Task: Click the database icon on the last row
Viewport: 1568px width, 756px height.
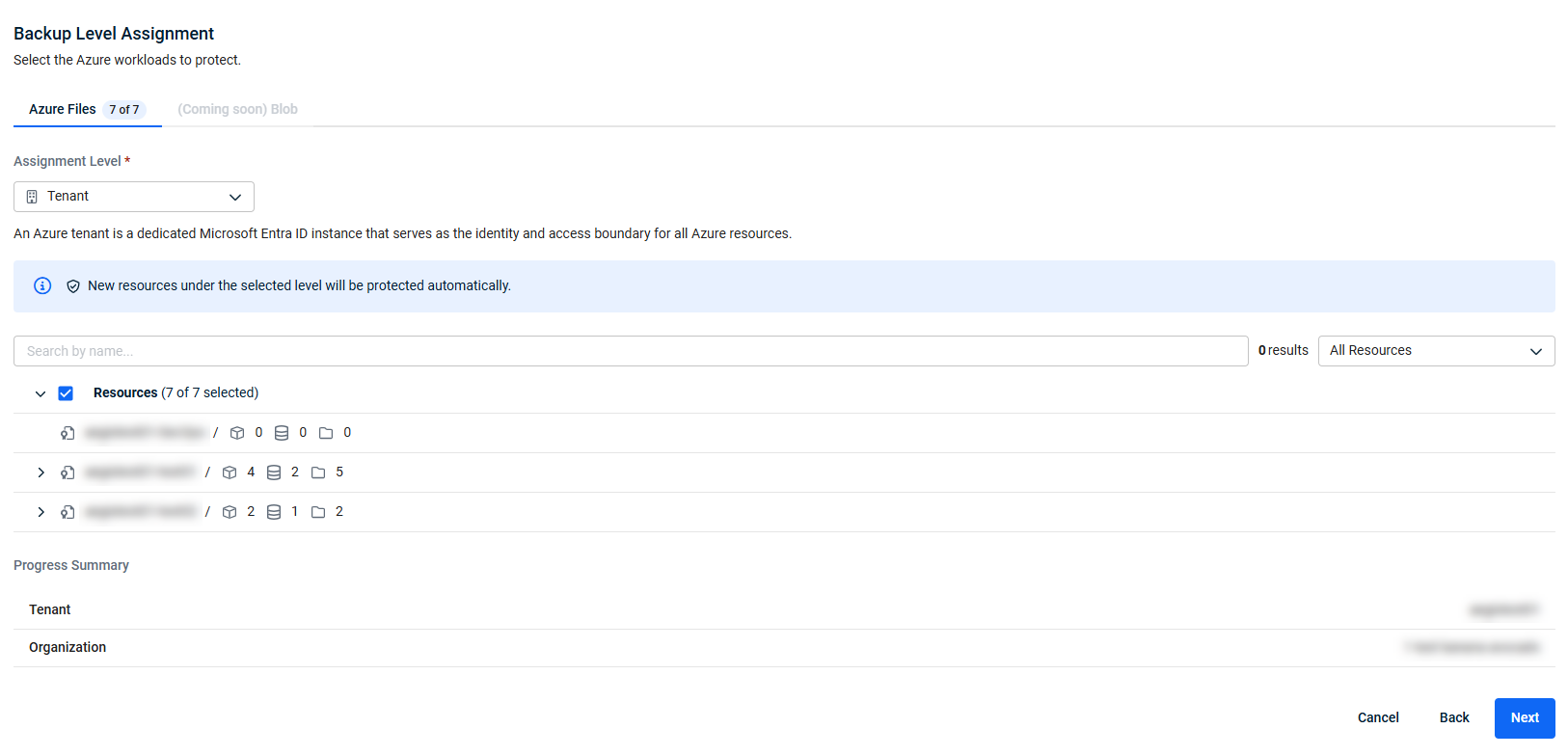Action: point(274,512)
